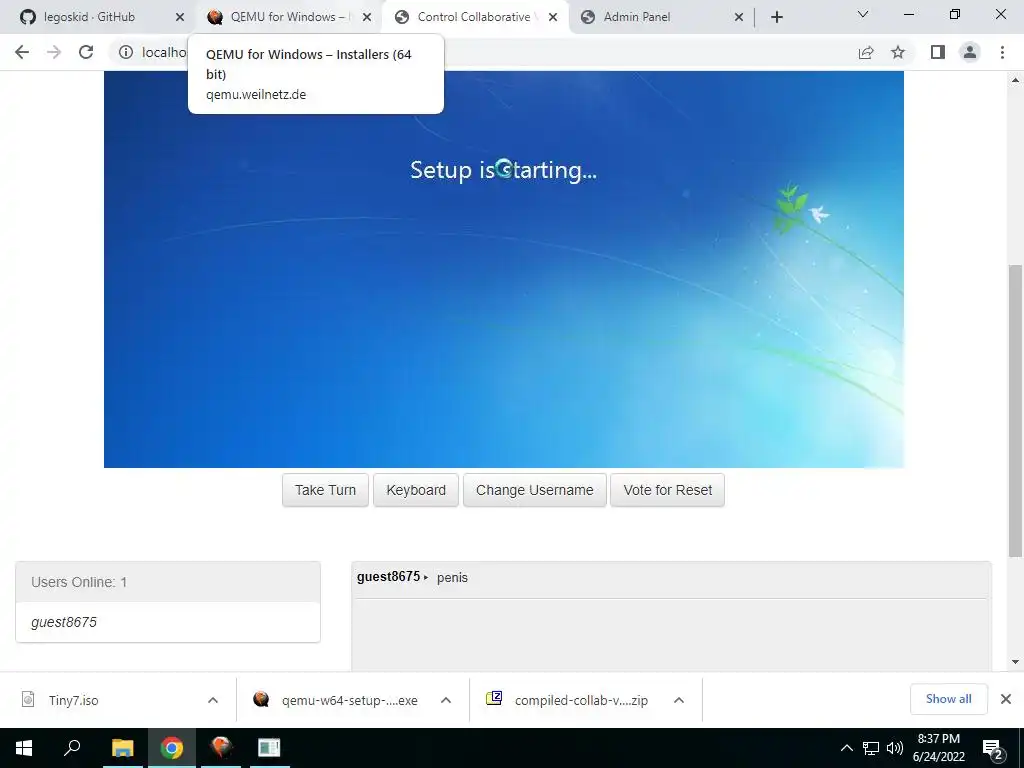This screenshot has width=1024, height=768.
Task: Bookmark this page with the star
Action: tap(898, 52)
